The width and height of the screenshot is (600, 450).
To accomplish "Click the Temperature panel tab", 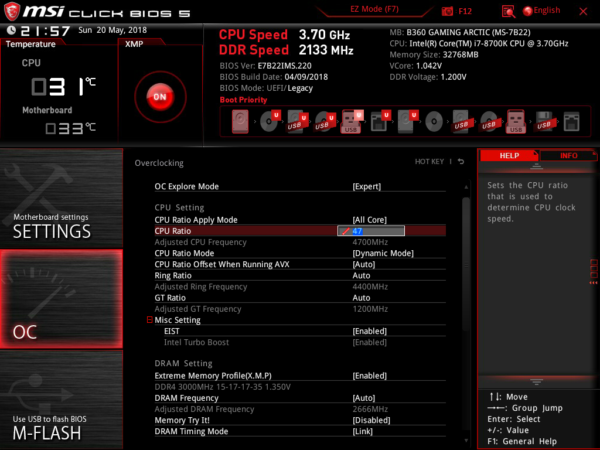I will (31, 44).
